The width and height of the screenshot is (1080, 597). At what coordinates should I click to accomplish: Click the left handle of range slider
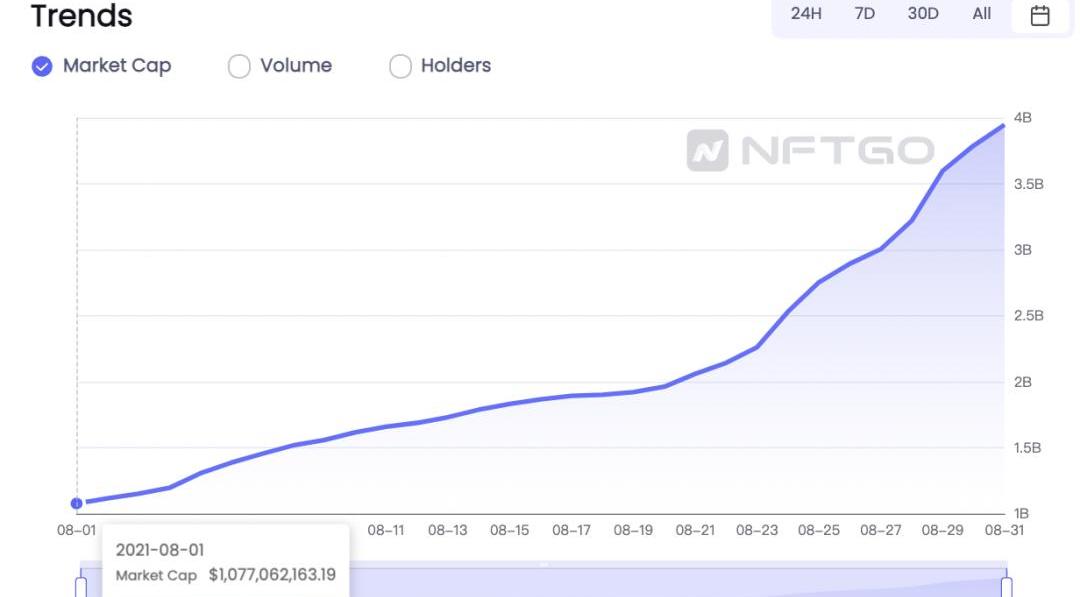pos(81,585)
